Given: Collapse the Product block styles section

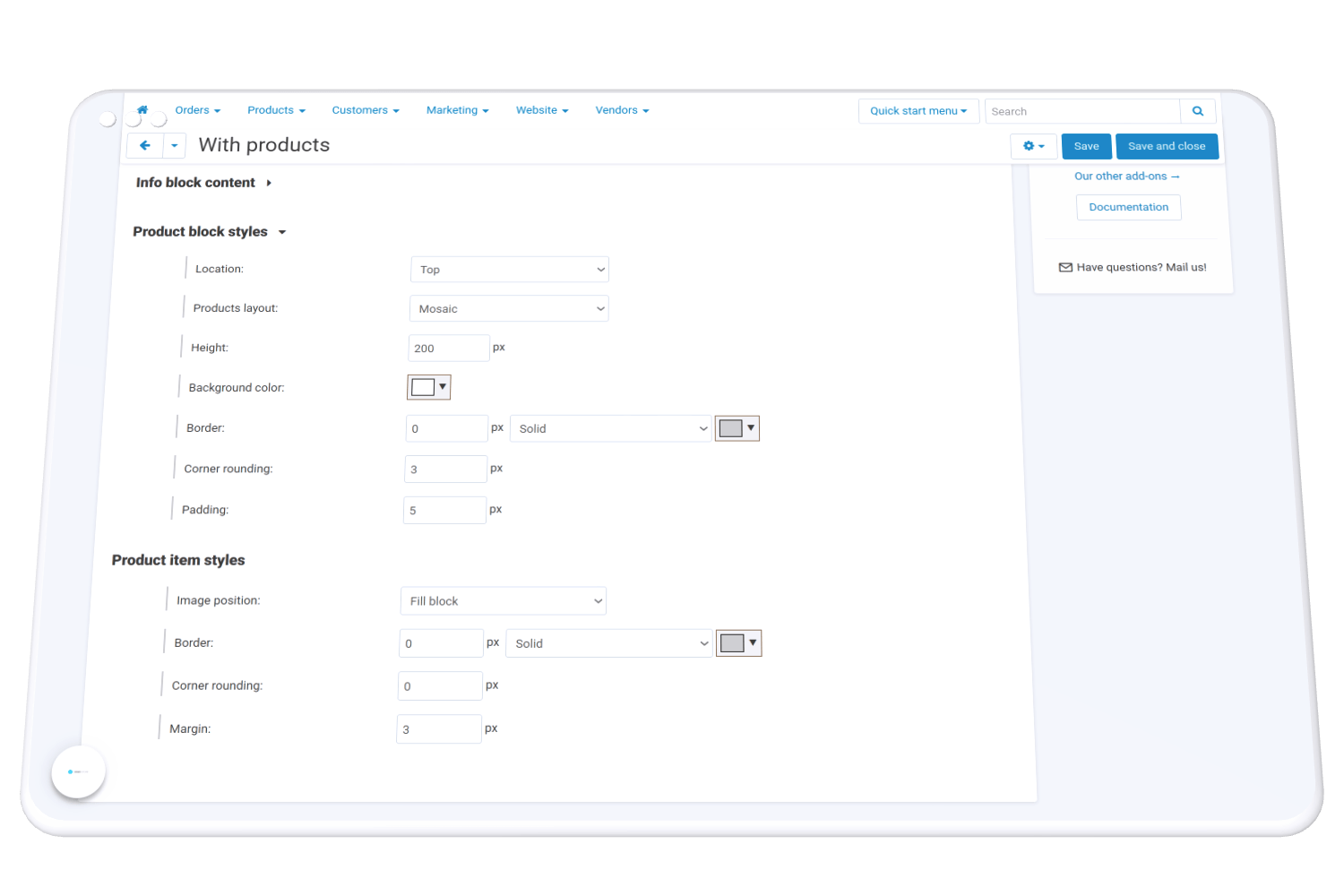Looking at the screenshot, I should tap(210, 232).
